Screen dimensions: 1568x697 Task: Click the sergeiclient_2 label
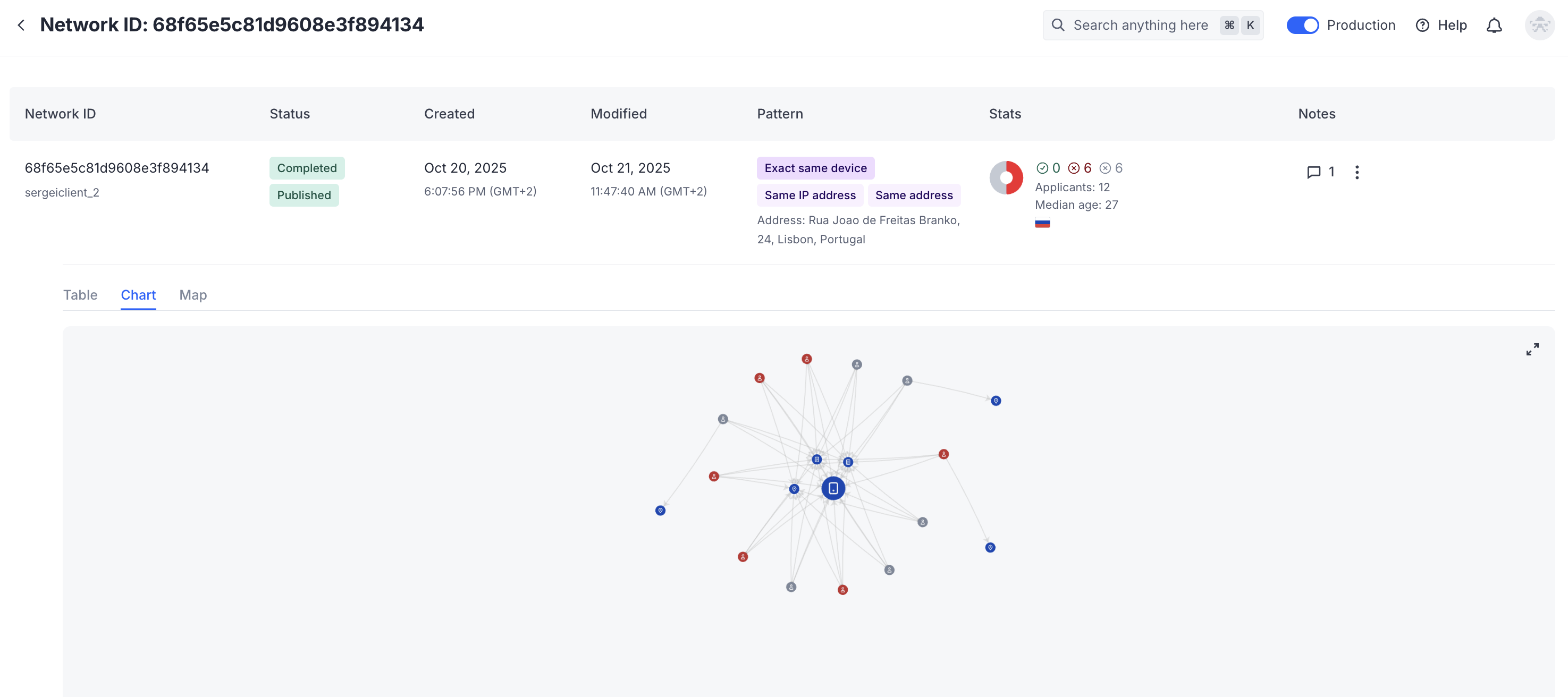tap(62, 192)
